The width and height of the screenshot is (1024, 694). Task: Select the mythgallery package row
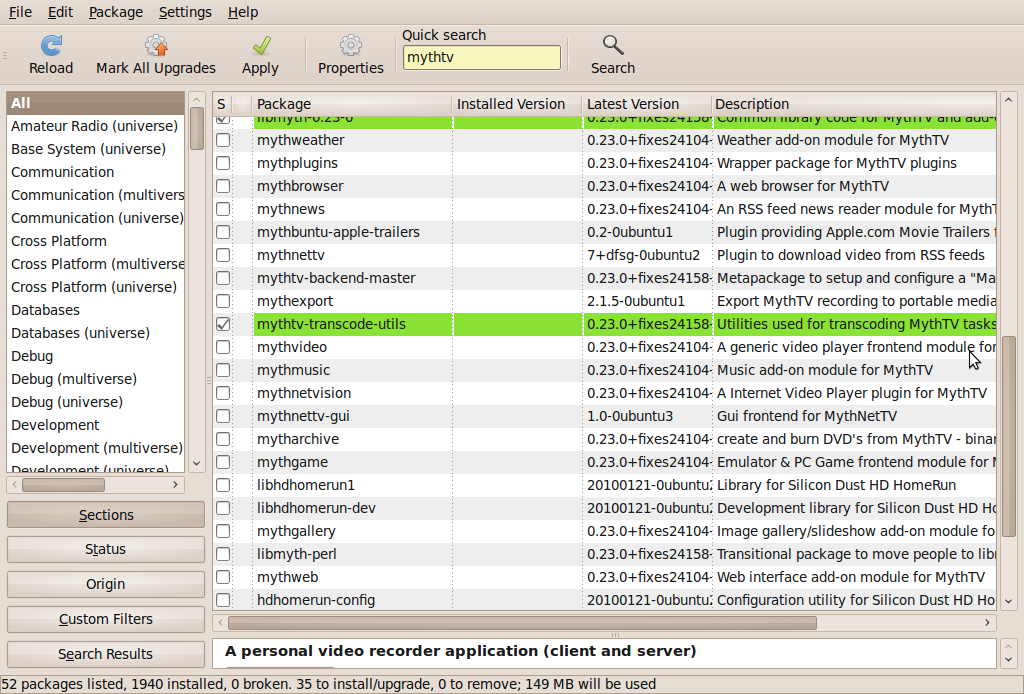click(x=604, y=531)
